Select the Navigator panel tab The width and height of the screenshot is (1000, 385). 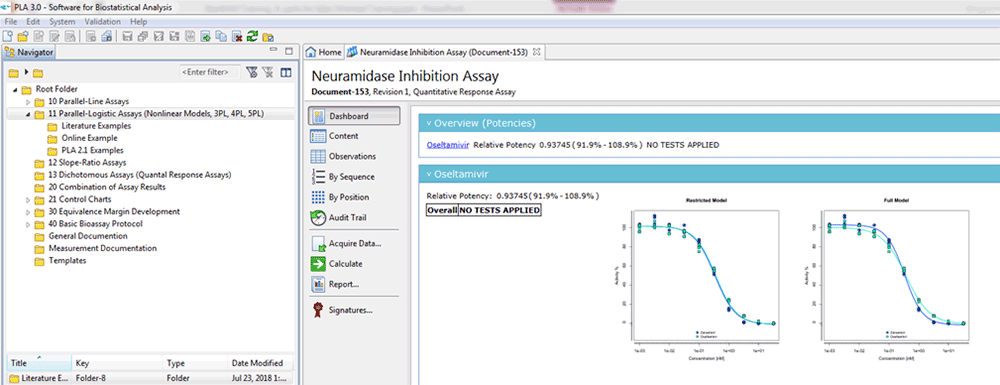(29, 52)
